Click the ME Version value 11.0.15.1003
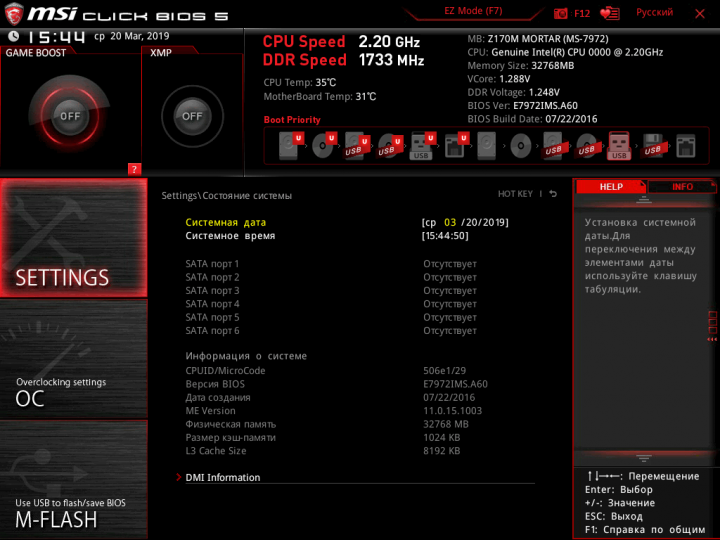Viewport: 720px width, 540px height. (452, 411)
